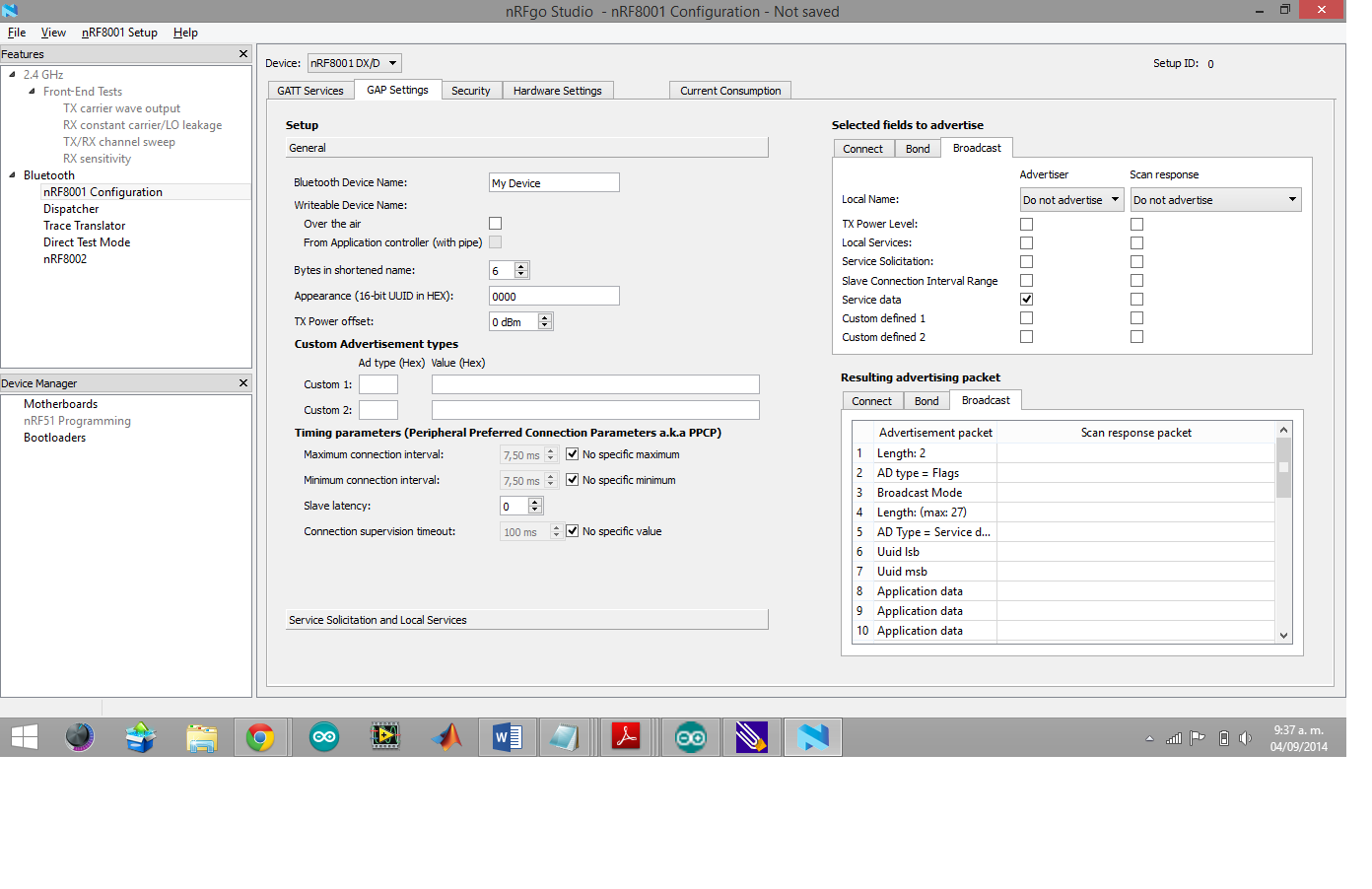
Task: Click the General section header
Action: coord(526,148)
